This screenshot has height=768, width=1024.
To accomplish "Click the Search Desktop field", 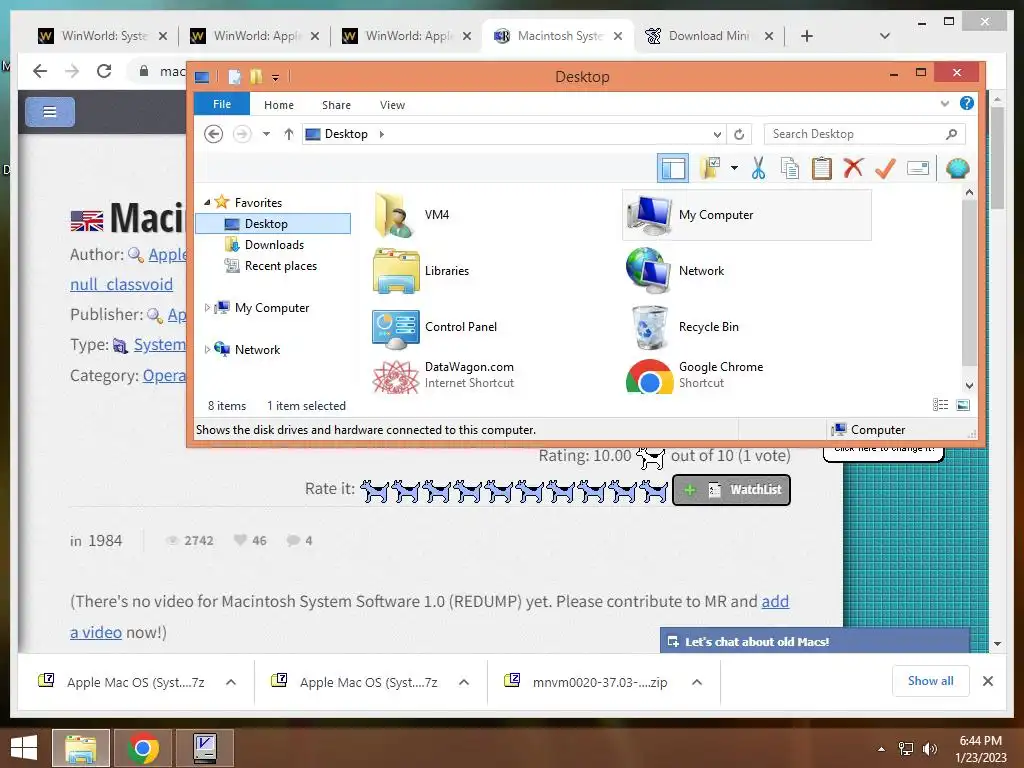I will click(864, 134).
